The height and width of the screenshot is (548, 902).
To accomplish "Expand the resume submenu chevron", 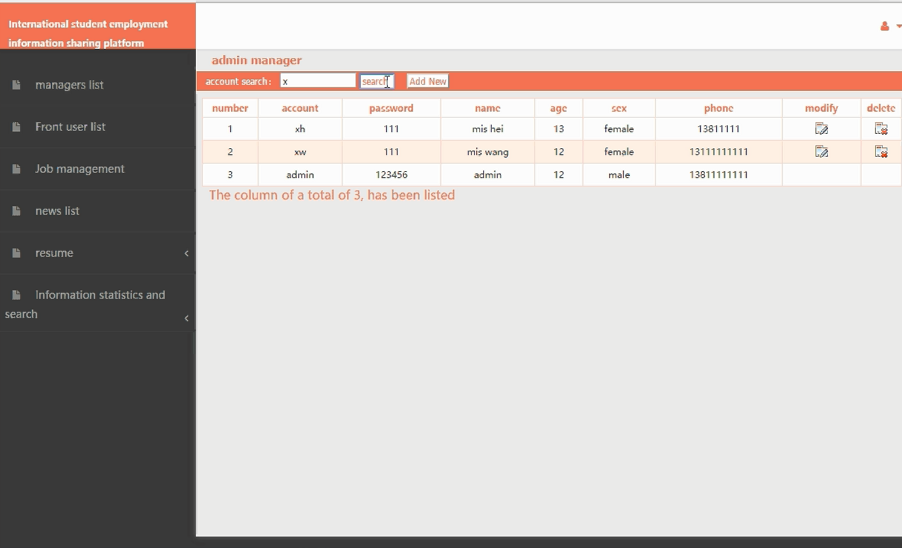I will 186,253.
